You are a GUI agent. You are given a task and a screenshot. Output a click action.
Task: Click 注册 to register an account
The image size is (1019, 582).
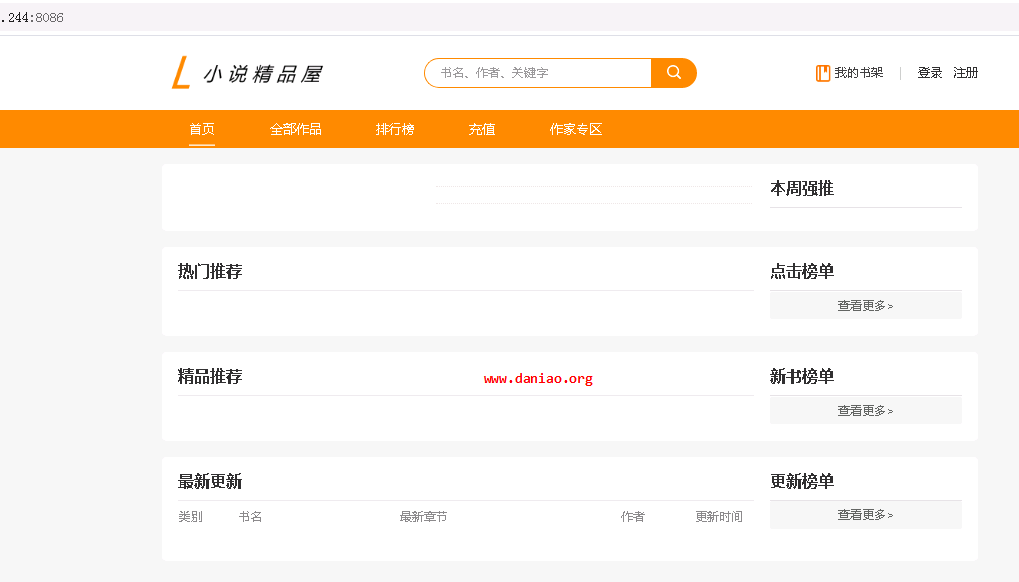pyautogui.click(x=965, y=73)
